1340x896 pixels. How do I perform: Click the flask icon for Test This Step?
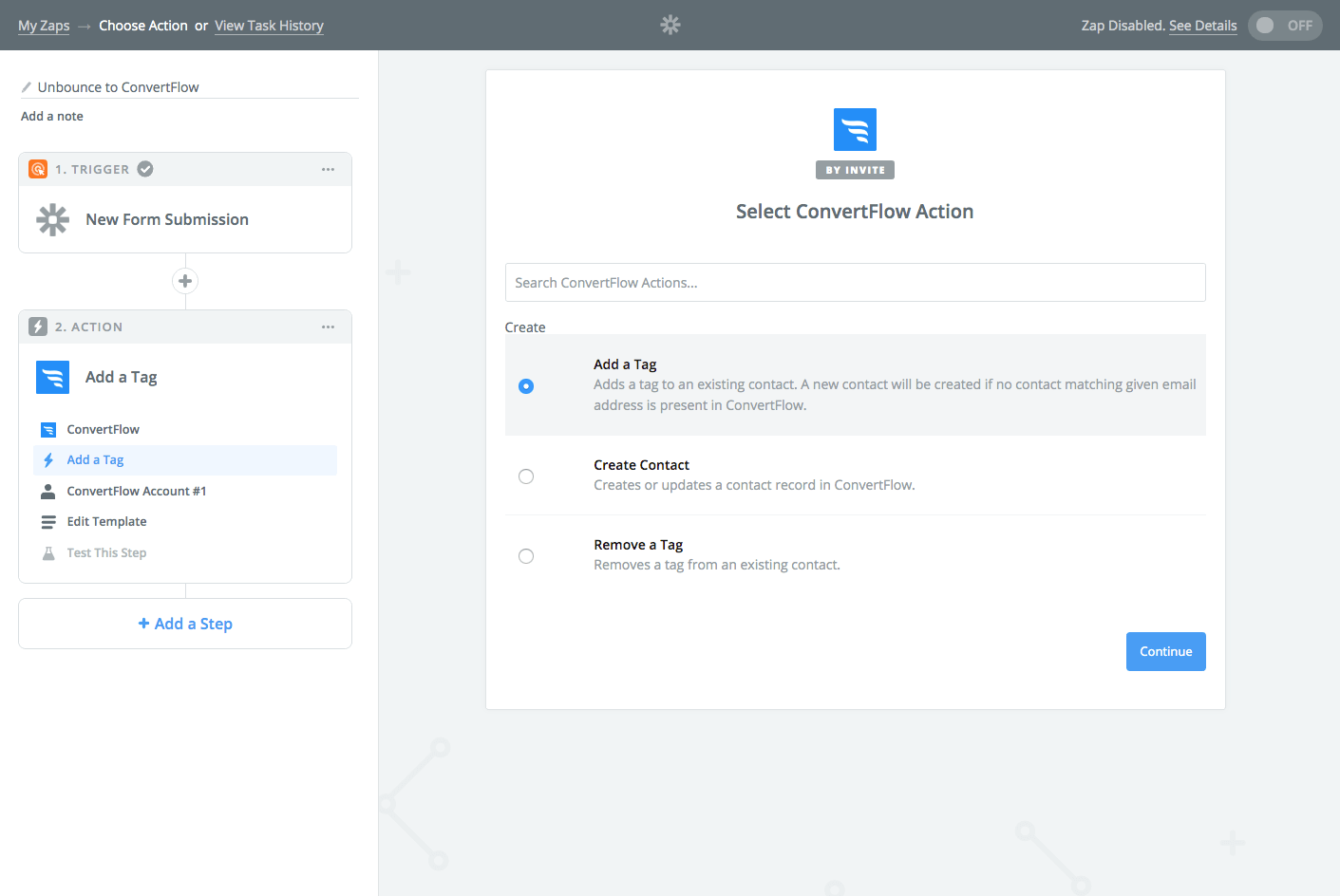pos(48,553)
